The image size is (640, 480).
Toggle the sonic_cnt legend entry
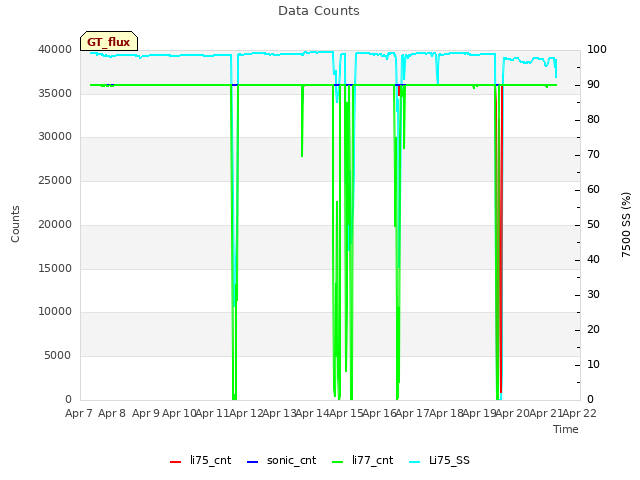282,460
